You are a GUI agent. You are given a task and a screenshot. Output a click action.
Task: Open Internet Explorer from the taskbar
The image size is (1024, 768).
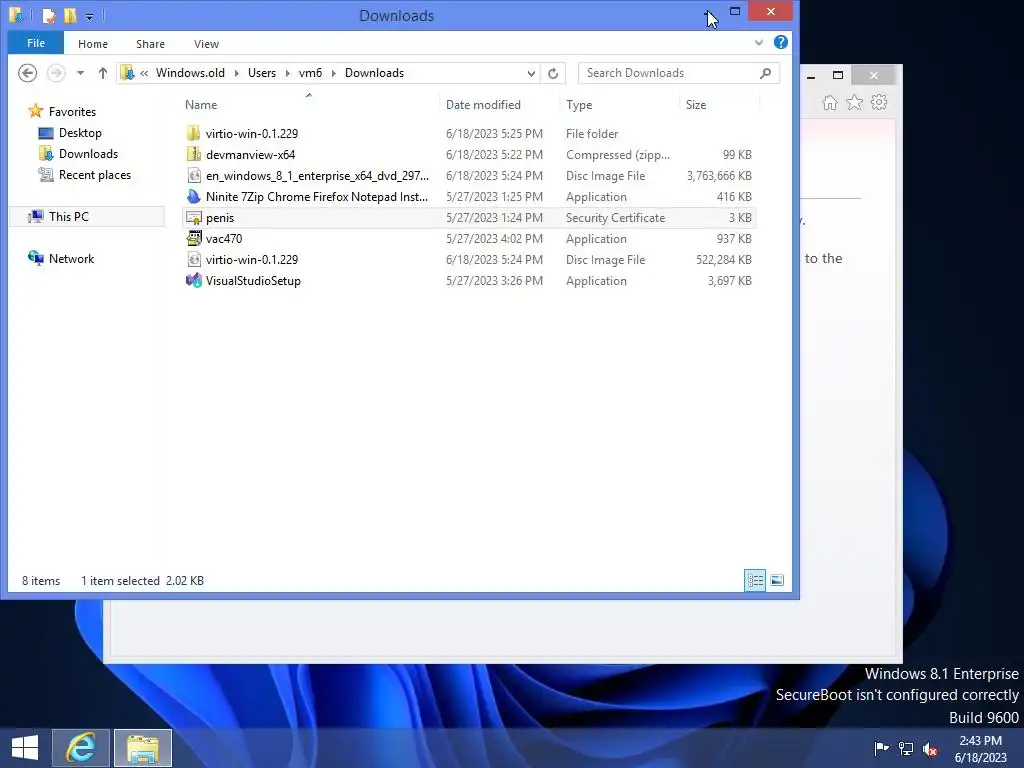tap(81, 748)
